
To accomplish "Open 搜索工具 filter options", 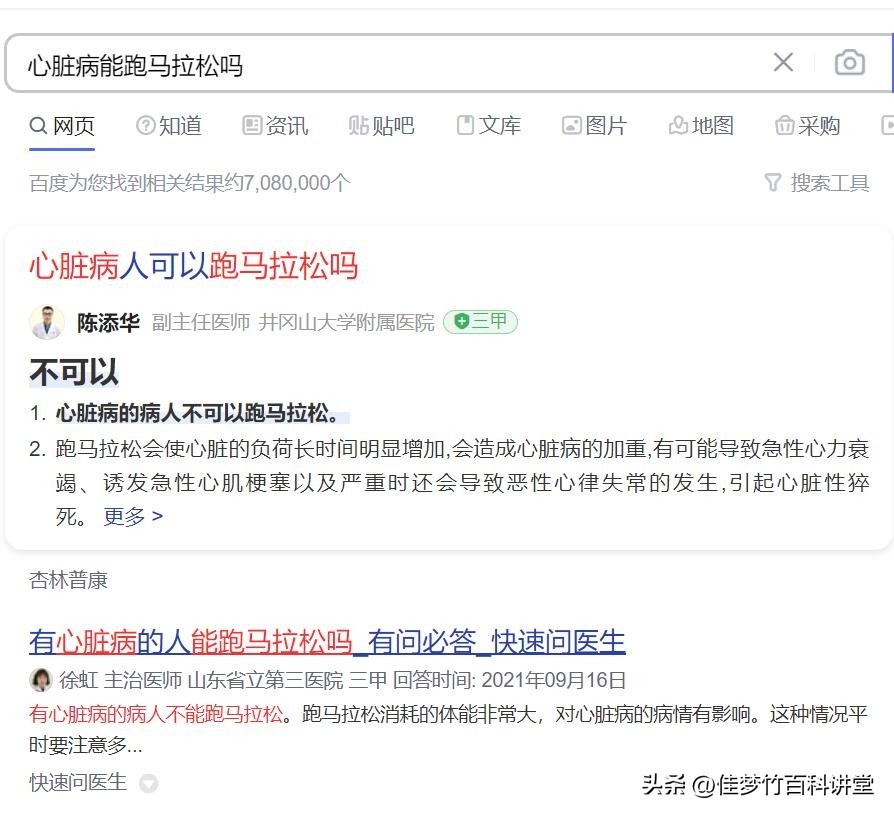I will (x=817, y=183).
